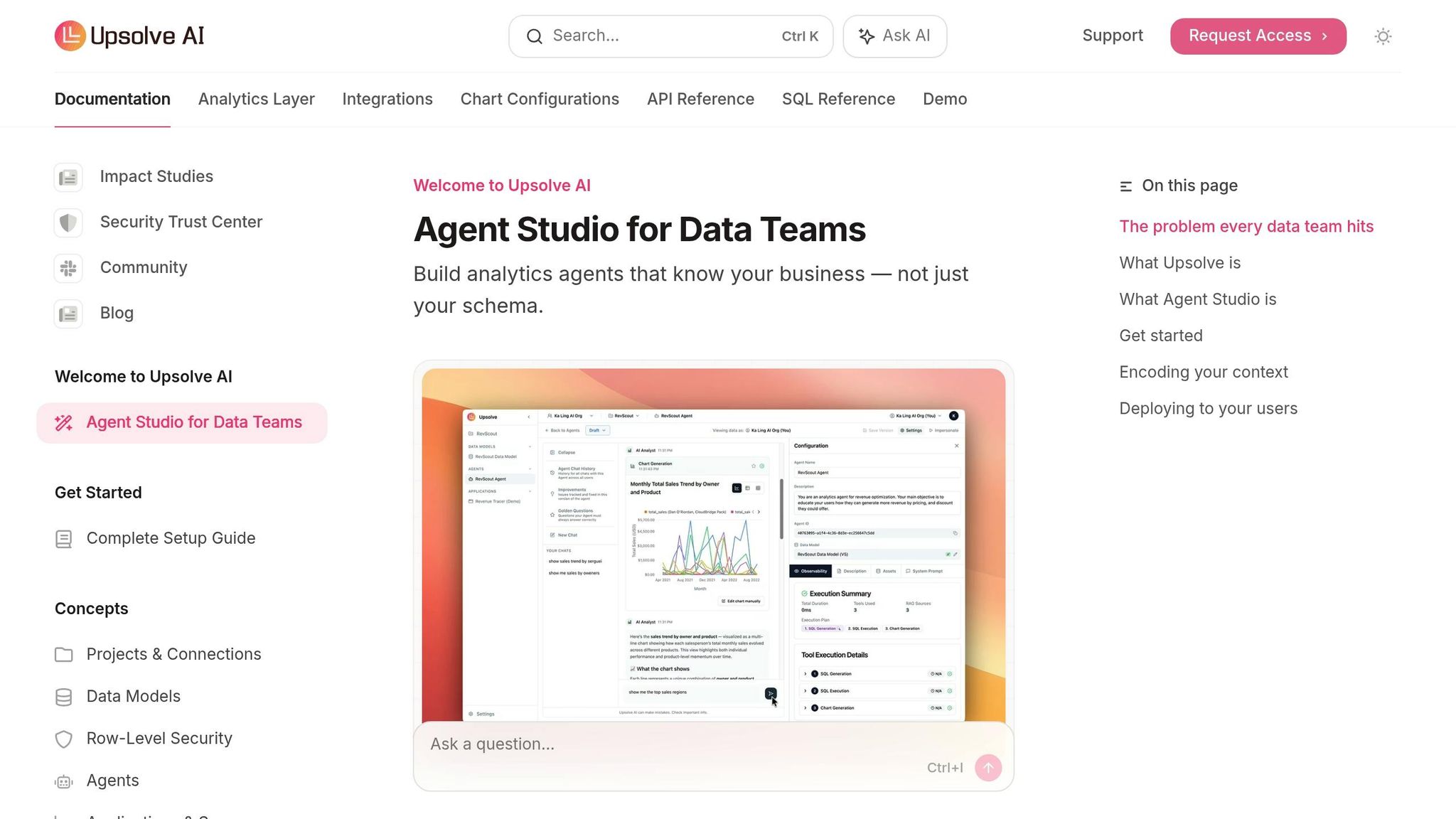Click the Ask AI sparkle button
This screenshot has width=1456, height=819.
tap(894, 36)
